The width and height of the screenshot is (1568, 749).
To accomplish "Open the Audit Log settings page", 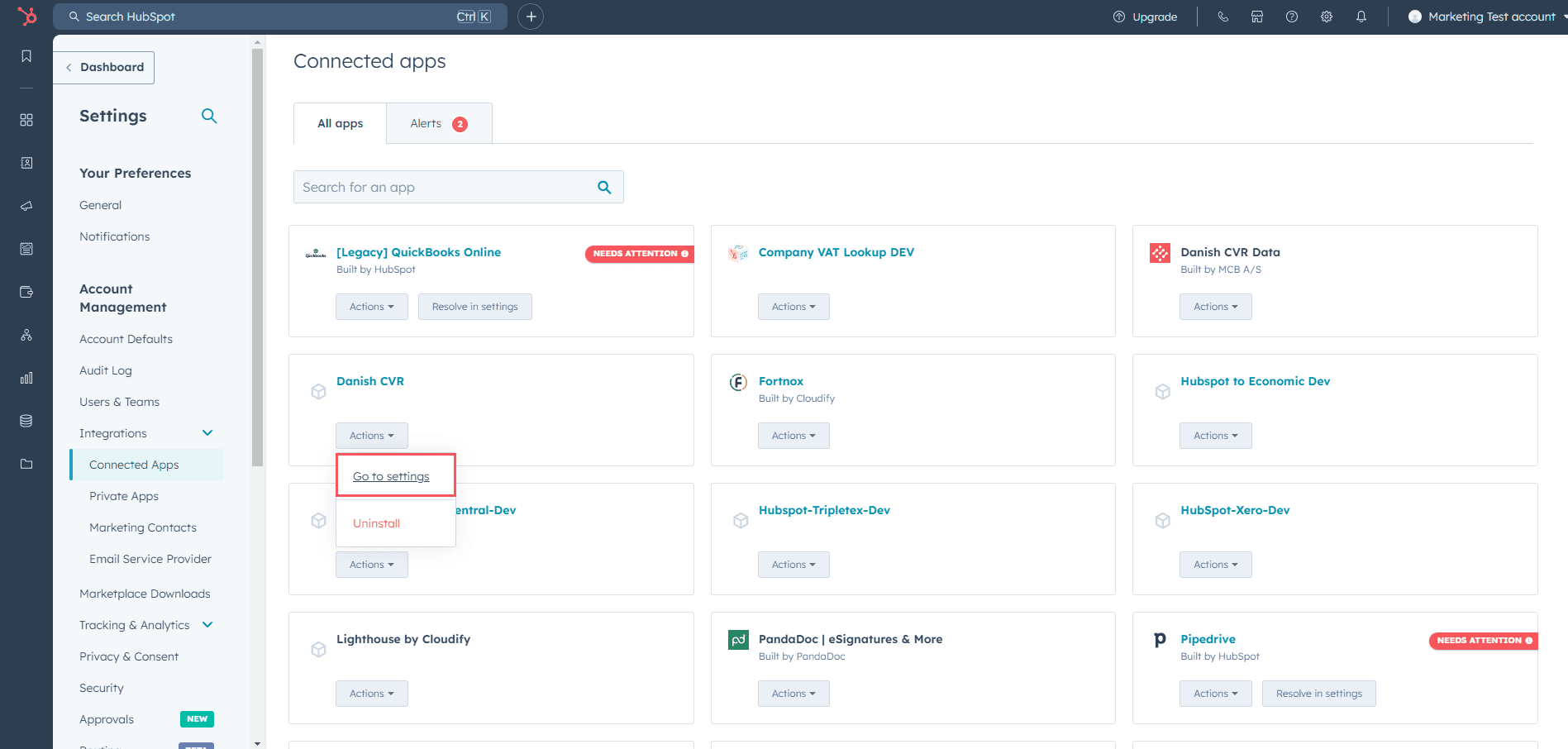I will [106, 370].
